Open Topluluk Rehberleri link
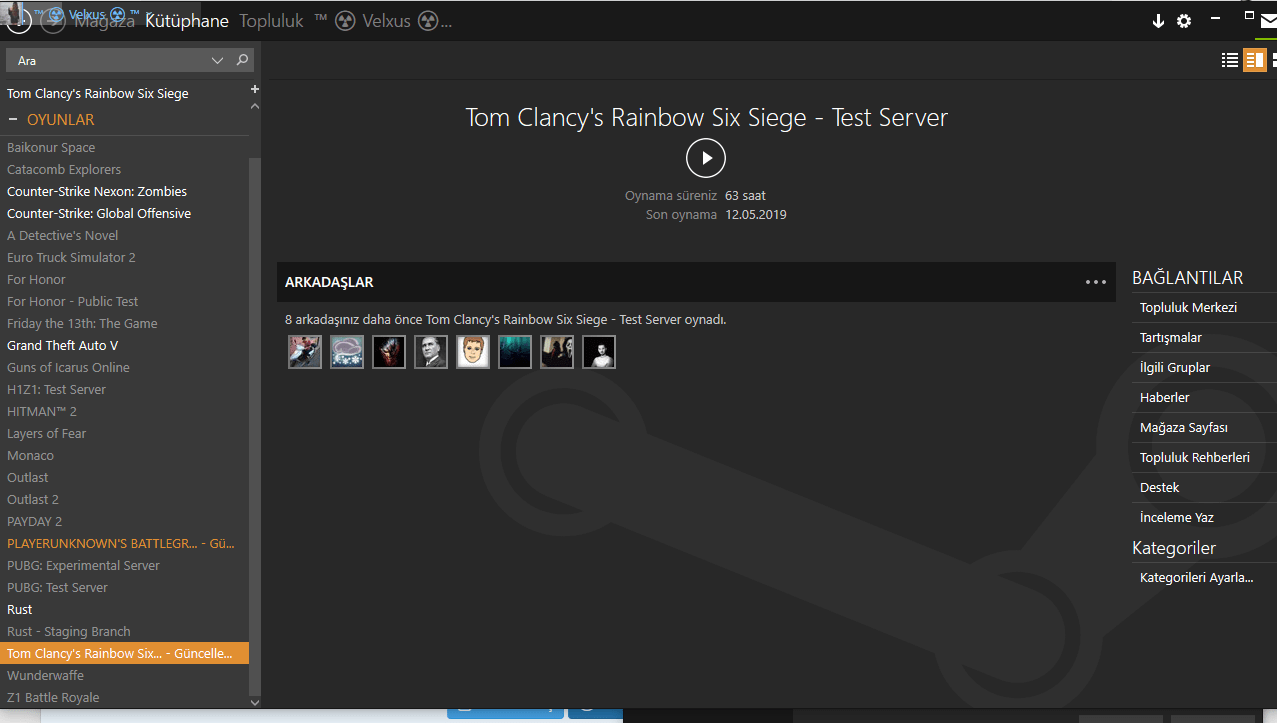This screenshot has height=723, width=1277. (x=1194, y=457)
